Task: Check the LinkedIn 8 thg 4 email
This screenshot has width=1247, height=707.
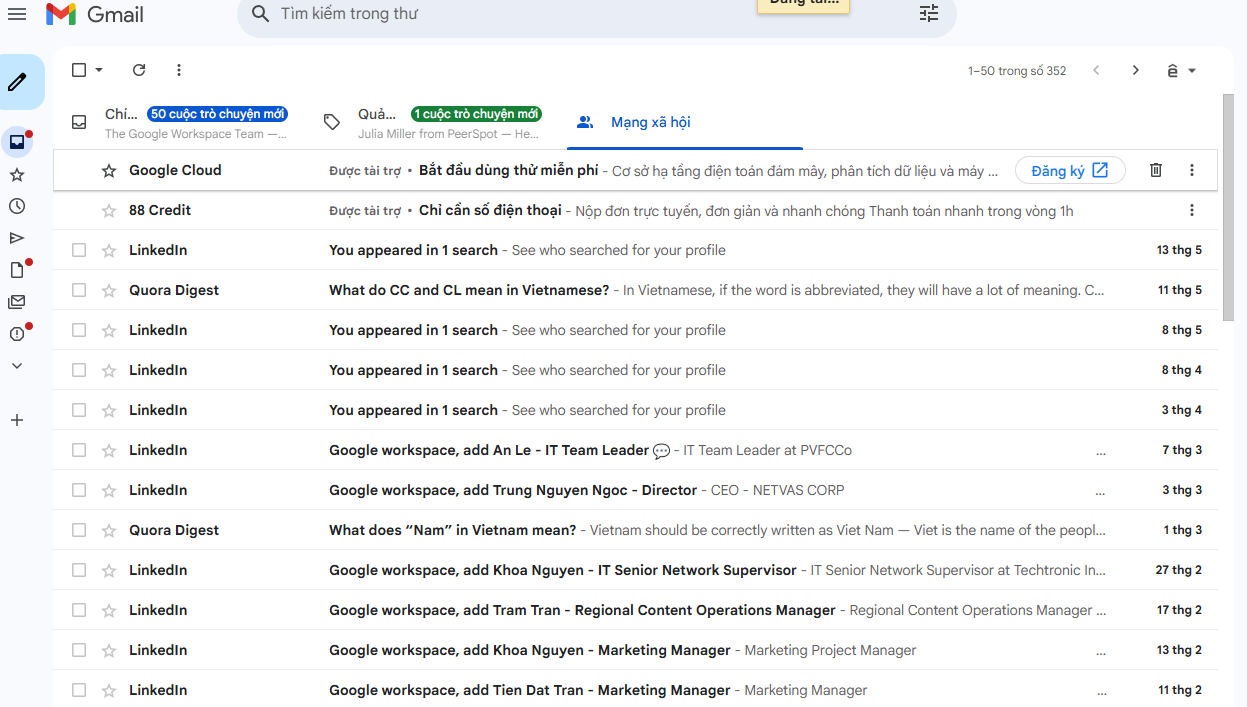Action: (79, 370)
